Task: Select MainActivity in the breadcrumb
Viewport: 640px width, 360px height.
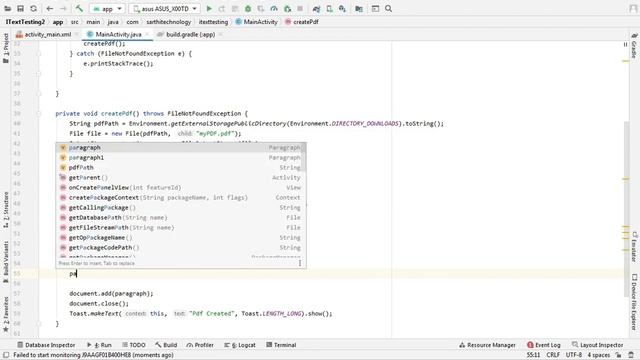Action: coord(256,22)
